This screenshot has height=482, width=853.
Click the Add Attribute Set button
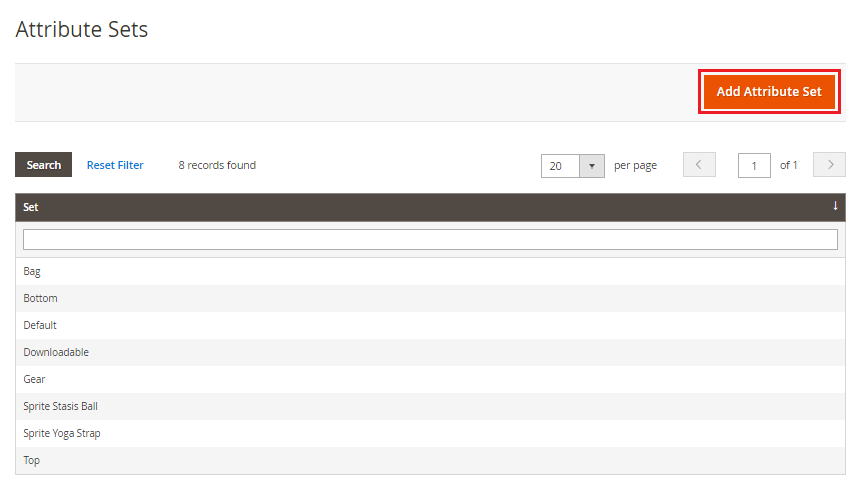click(x=769, y=92)
